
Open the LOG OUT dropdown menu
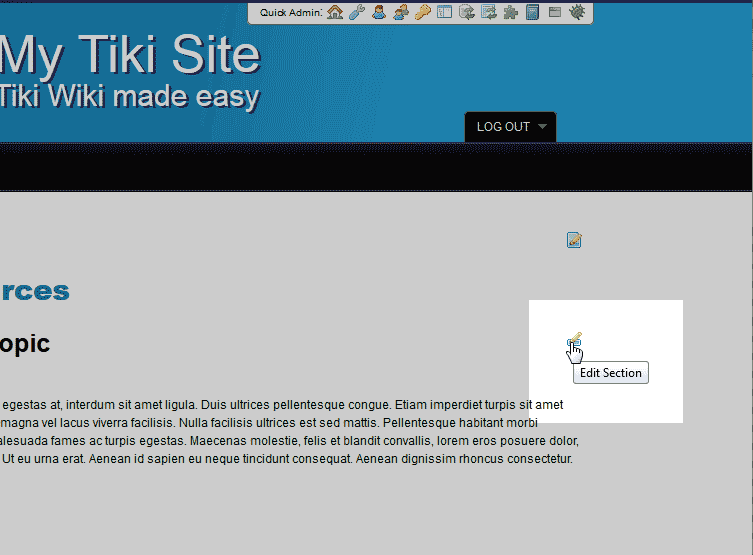click(510, 127)
